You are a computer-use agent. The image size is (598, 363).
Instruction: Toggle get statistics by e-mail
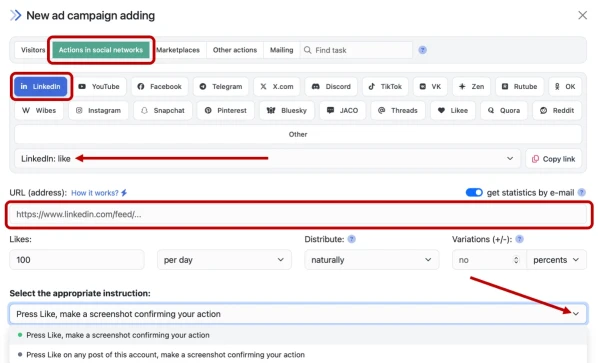point(474,193)
